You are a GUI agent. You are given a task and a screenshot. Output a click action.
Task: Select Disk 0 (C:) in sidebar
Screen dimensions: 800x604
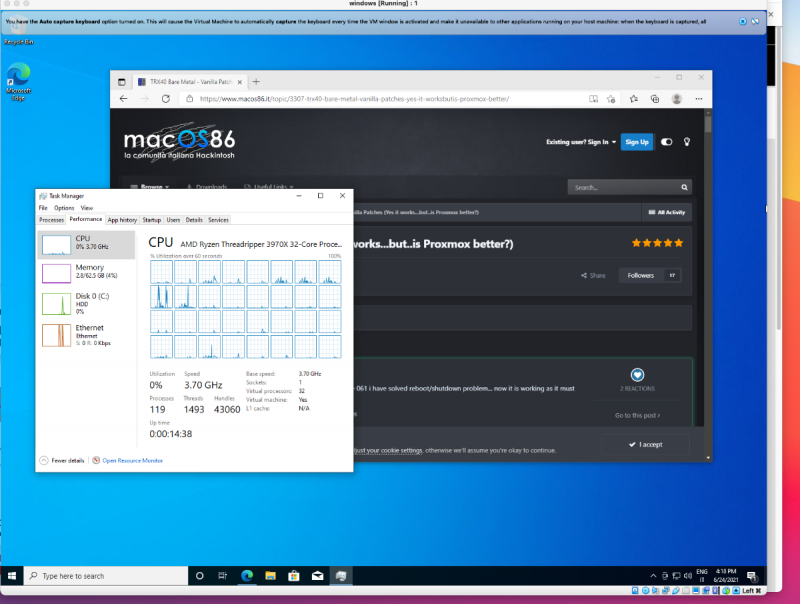(x=86, y=303)
